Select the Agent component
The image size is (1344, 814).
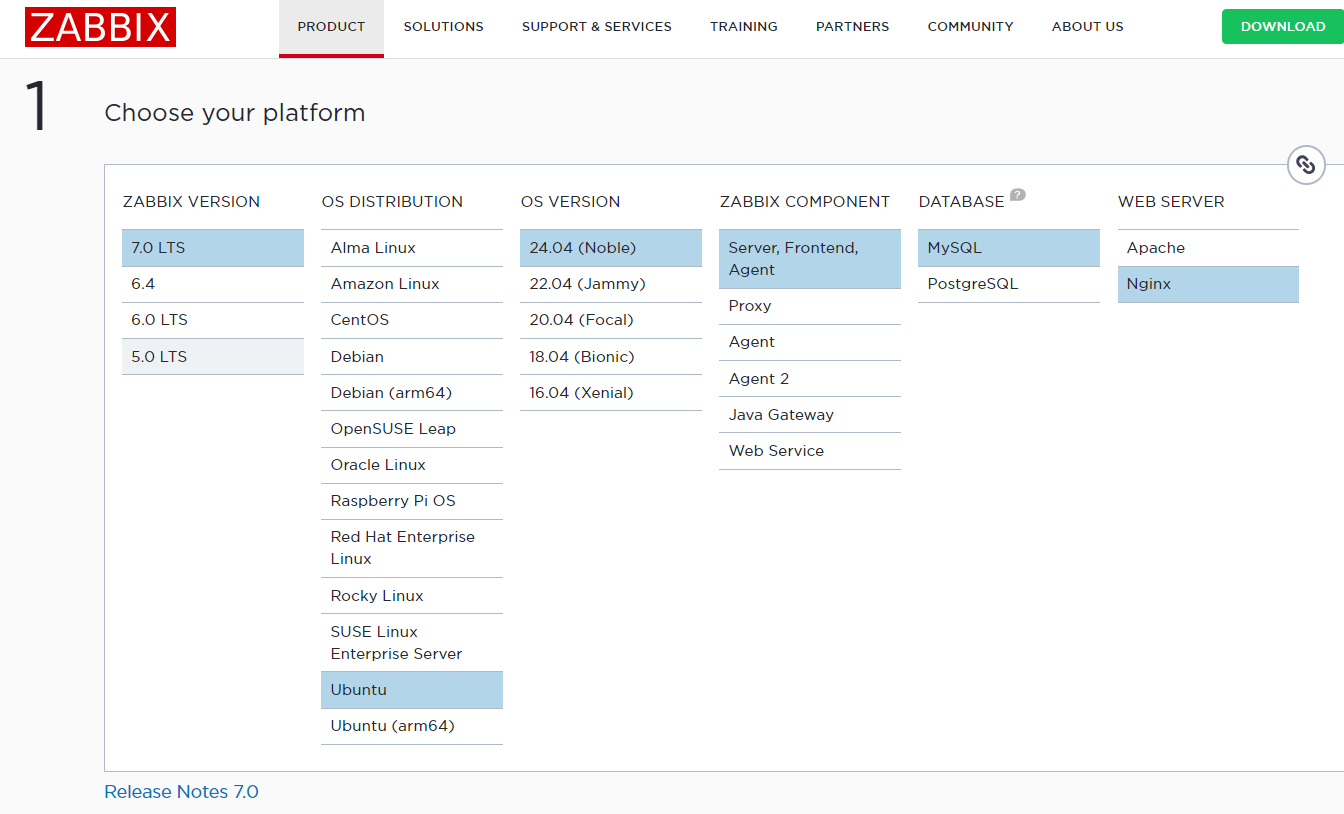click(x=810, y=342)
